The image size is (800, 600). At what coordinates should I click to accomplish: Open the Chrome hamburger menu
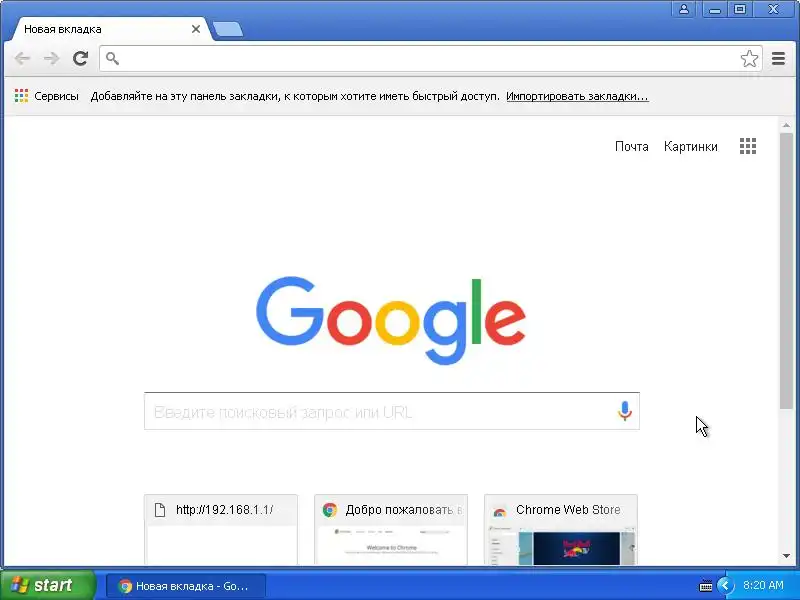click(x=778, y=59)
